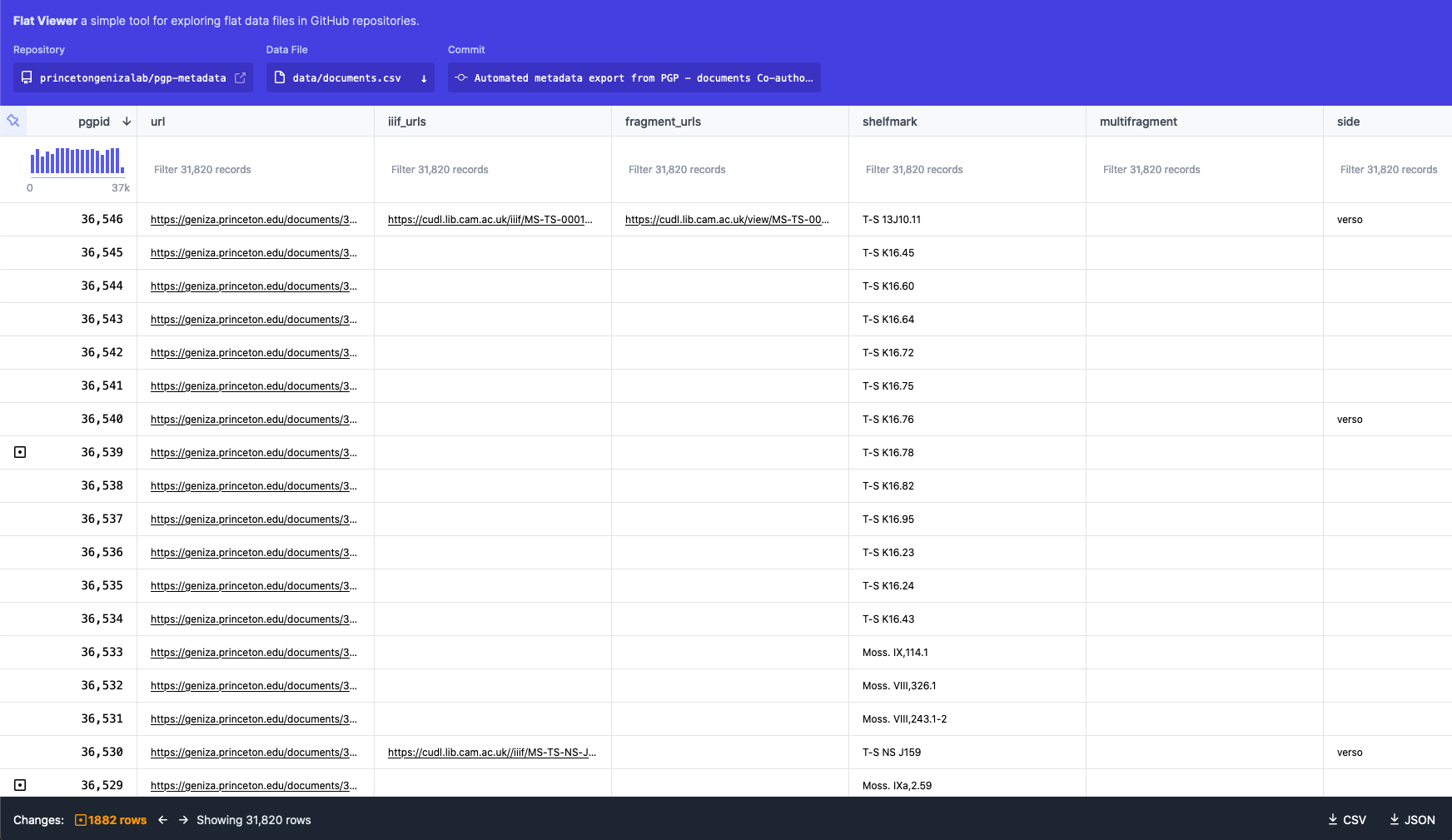The height and width of the screenshot is (840, 1452).
Task: Open fragment URL link for row 36,546
Action: tap(727, 220)
